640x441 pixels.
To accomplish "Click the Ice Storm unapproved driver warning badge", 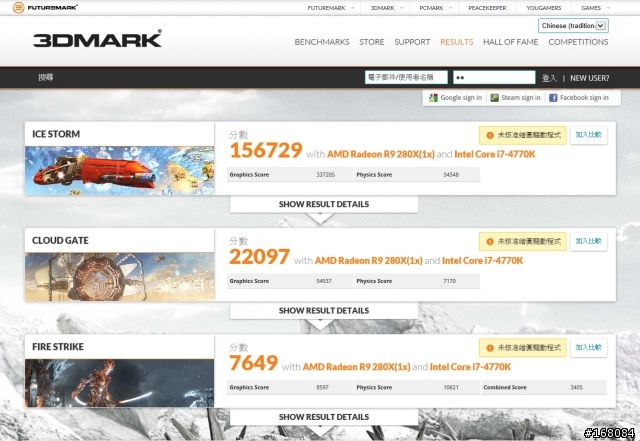I will pos(523,135).
